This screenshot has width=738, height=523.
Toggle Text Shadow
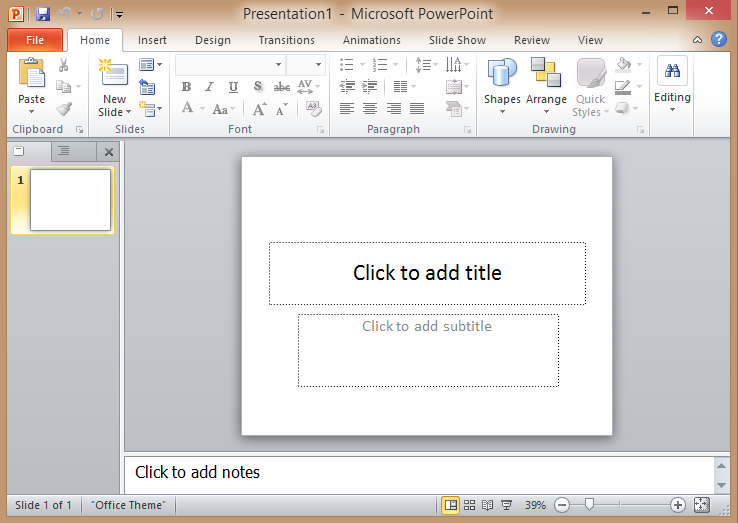(x=257, y=87)
